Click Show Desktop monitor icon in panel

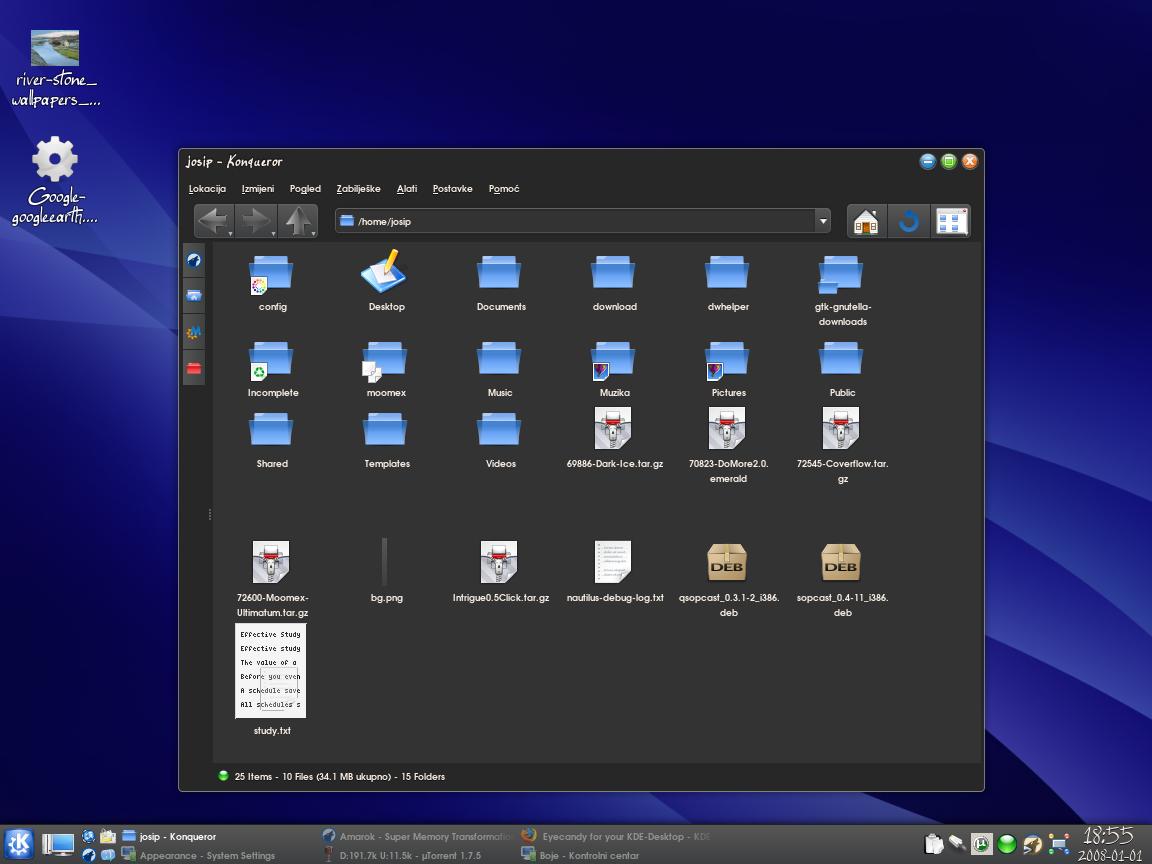coord(57,845)
